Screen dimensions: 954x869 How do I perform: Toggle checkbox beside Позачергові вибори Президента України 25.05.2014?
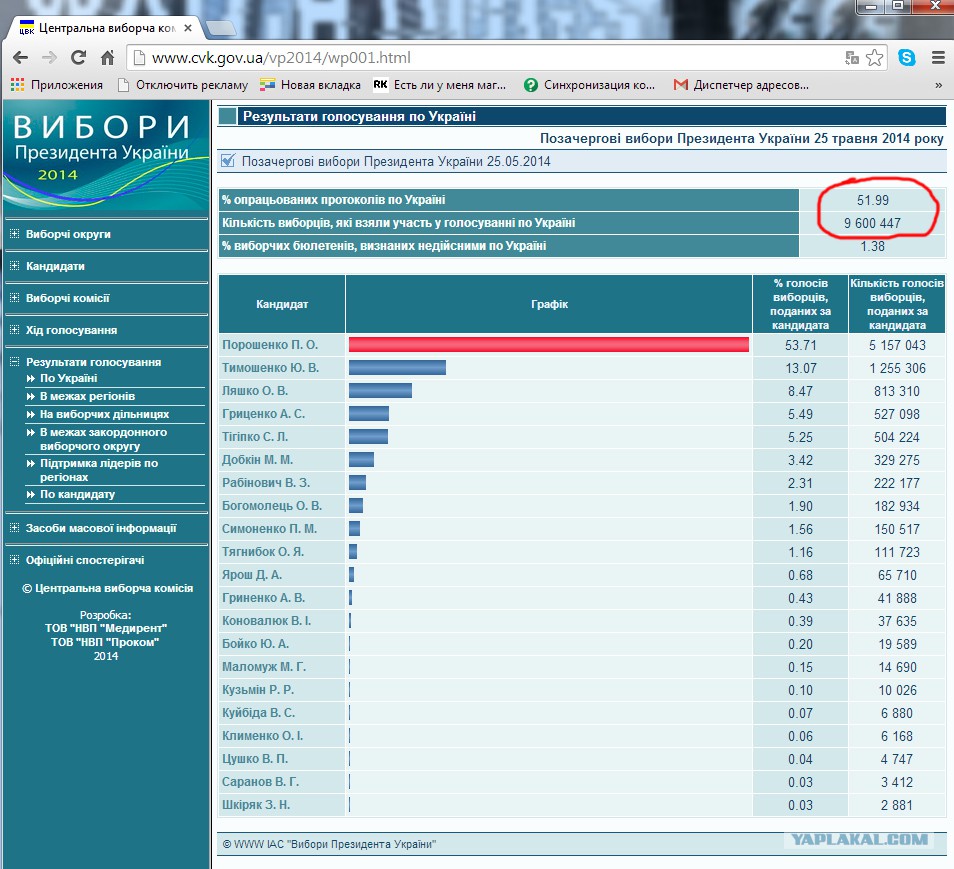point(228,161)
